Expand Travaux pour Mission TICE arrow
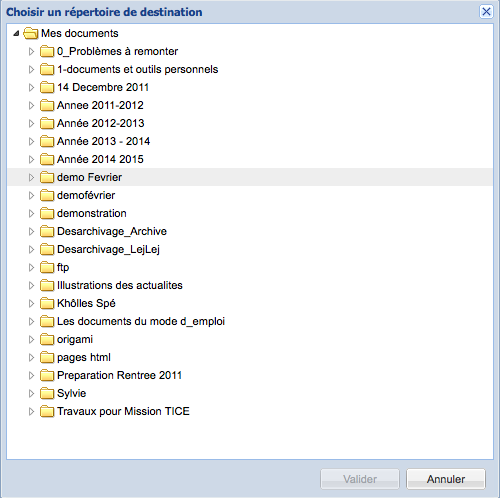The image size is (500, 498). click(x=31, y=411)
